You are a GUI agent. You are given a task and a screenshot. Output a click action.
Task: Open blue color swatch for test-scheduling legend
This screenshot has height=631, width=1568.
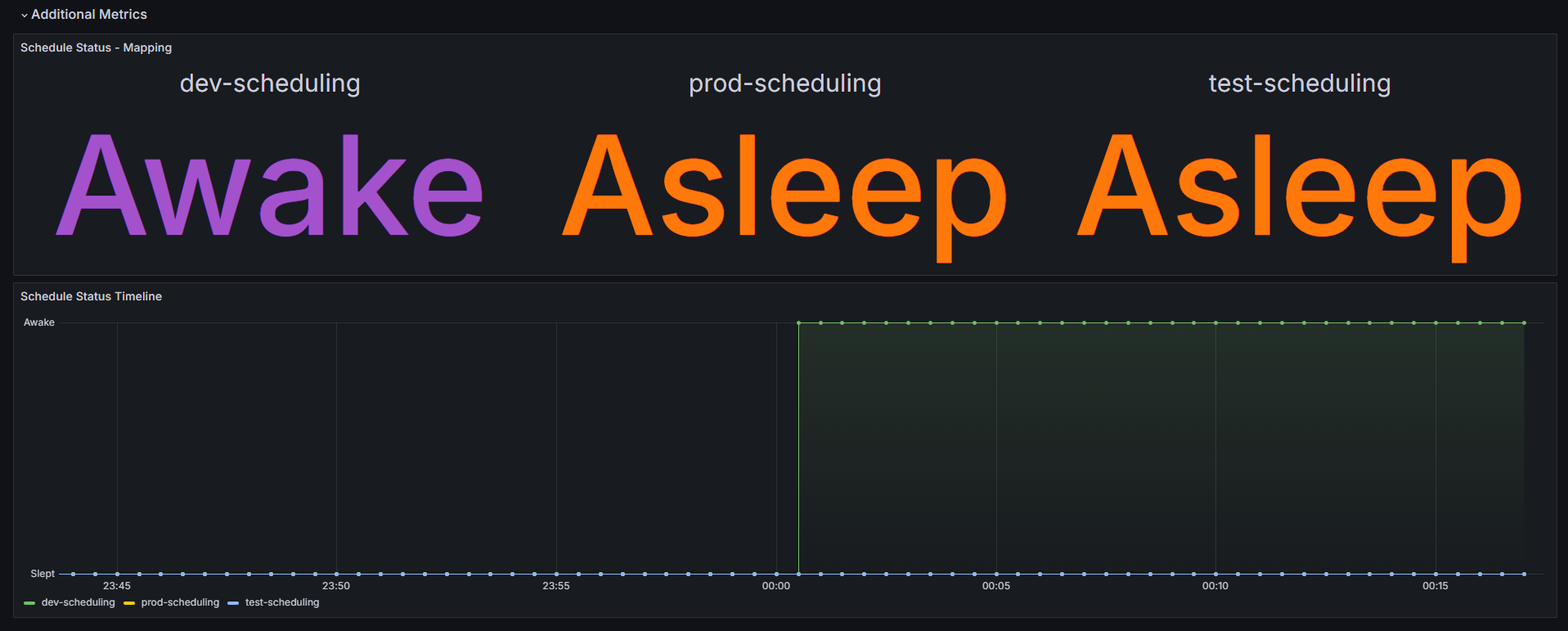tap(233, 603)
